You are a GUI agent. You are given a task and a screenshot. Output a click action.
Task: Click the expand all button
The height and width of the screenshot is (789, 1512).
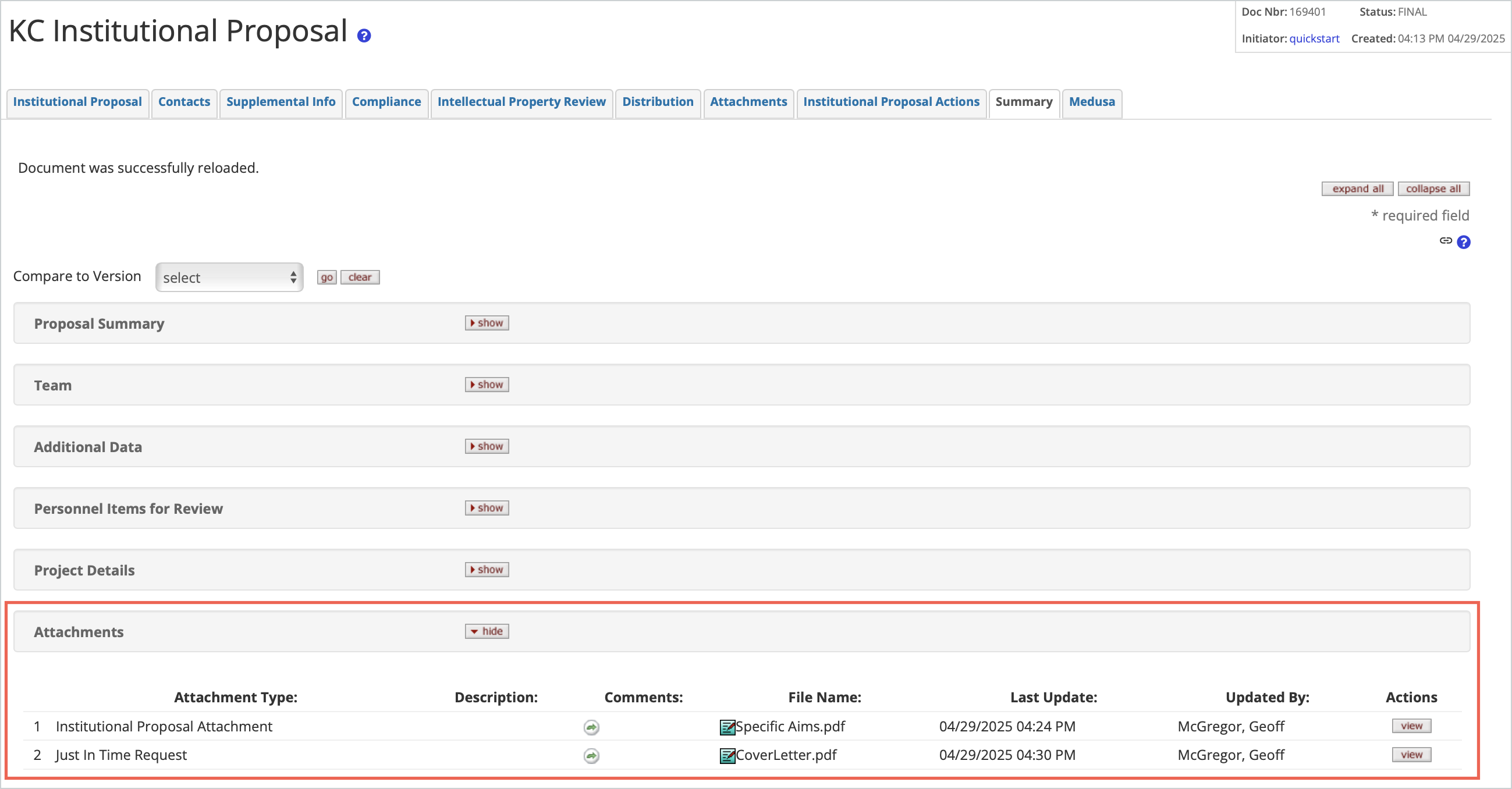pyautogui.click(x=1357, y=189)
